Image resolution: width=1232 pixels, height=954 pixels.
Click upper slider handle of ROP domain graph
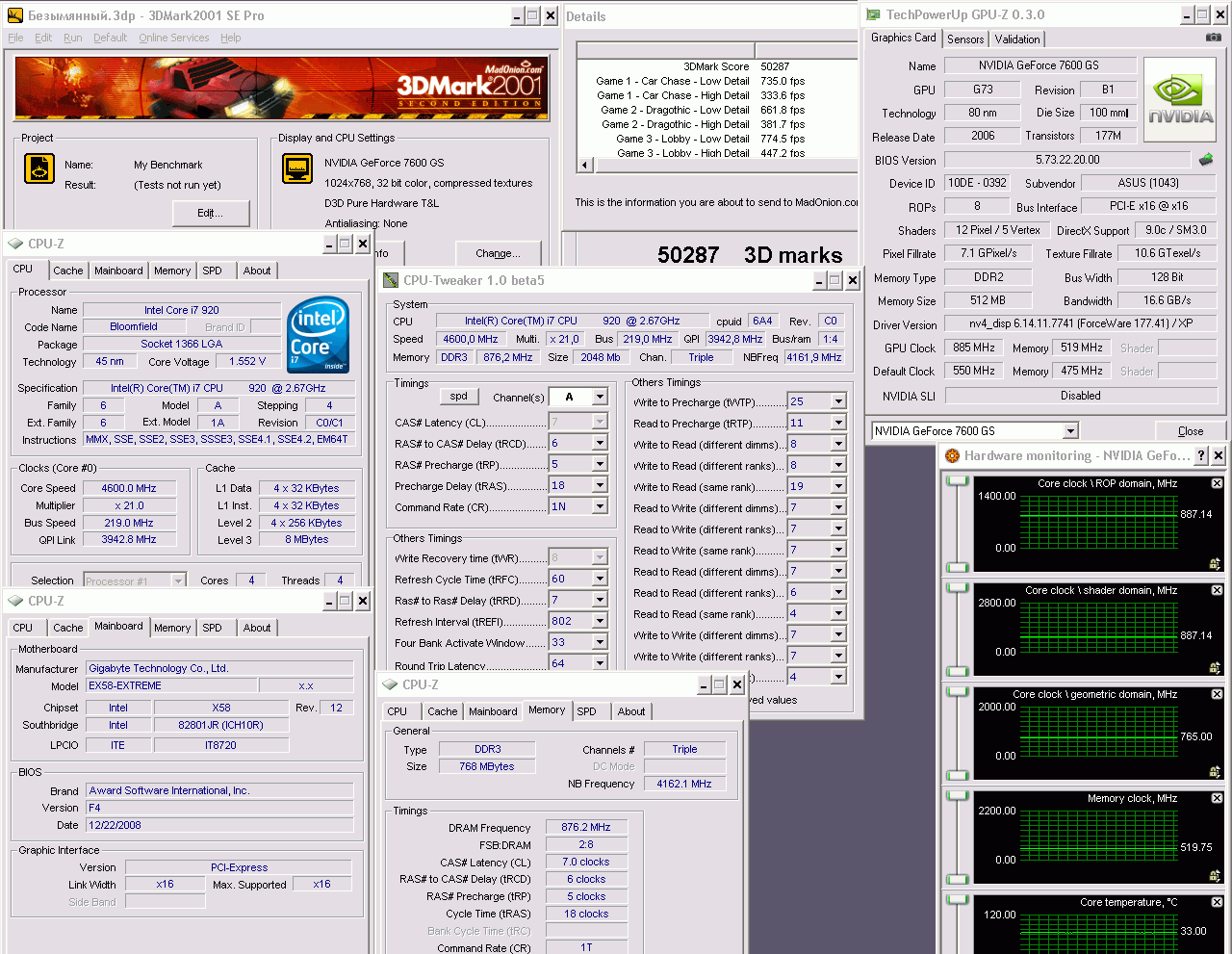click(957, 482)
